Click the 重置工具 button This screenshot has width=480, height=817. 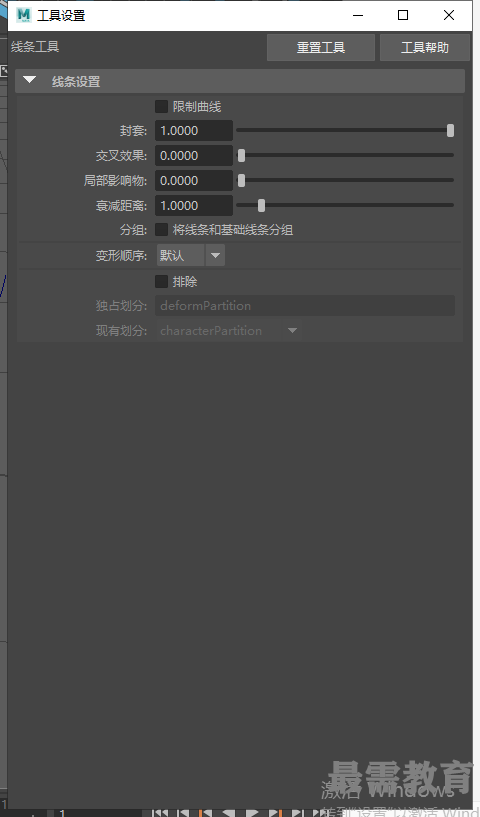321,47
